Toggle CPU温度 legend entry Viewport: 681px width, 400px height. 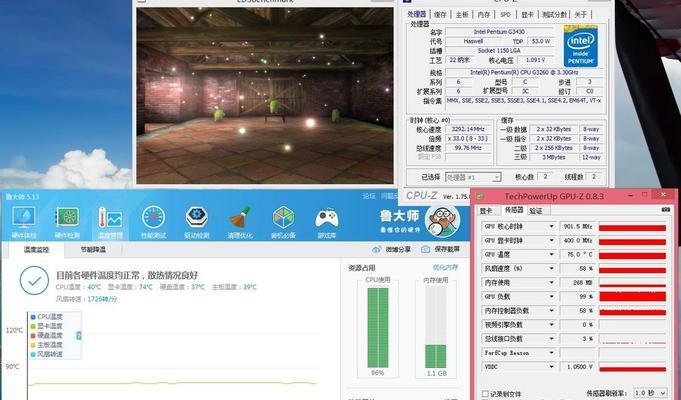click(47, 317)
